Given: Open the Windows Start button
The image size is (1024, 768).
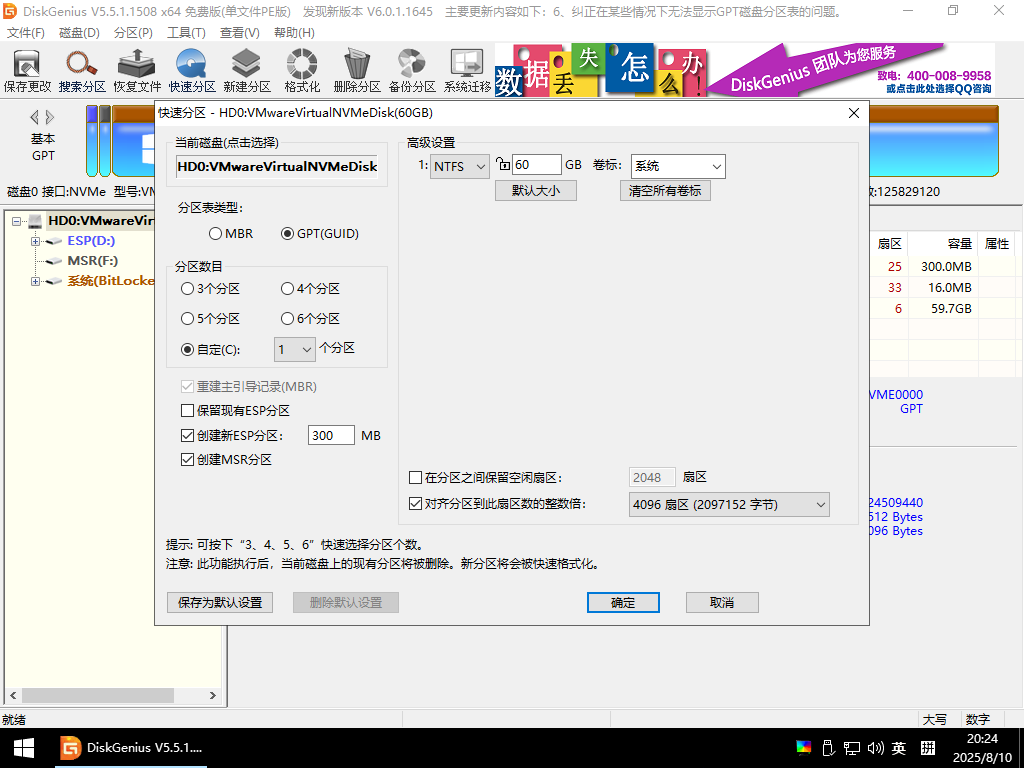Looking at the screenshot, I should (24, 748).
